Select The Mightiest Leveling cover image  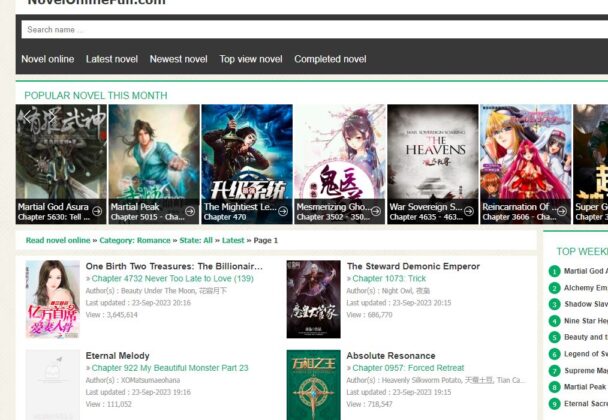[247, 160]
